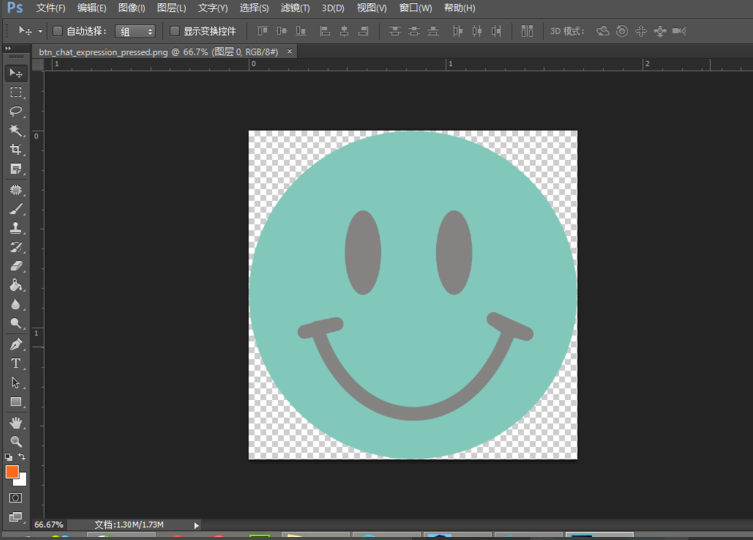Viewport: 753px width, 540px height.
Task: Select the Clone Stamp tool
Action: coord(16,228)
